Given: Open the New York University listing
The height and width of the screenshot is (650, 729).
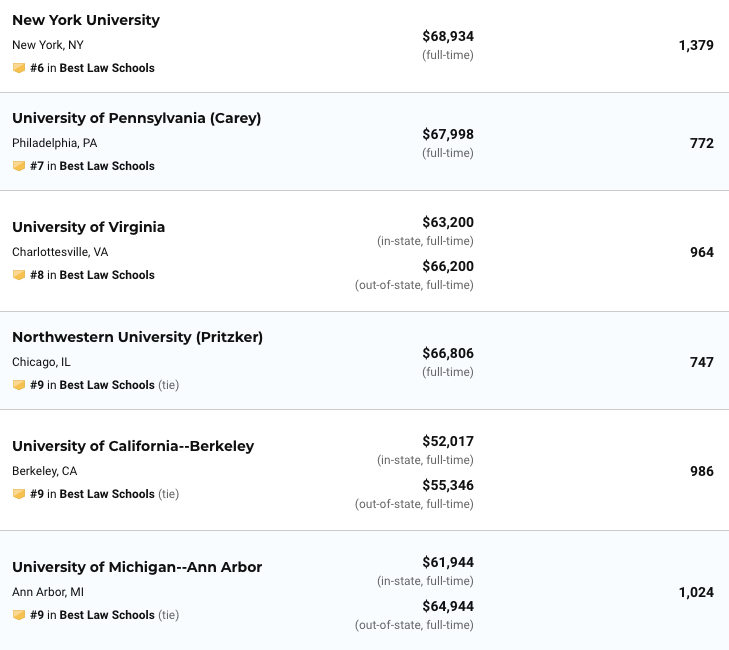Looking at the screenshot, I should tap(85, 20).
